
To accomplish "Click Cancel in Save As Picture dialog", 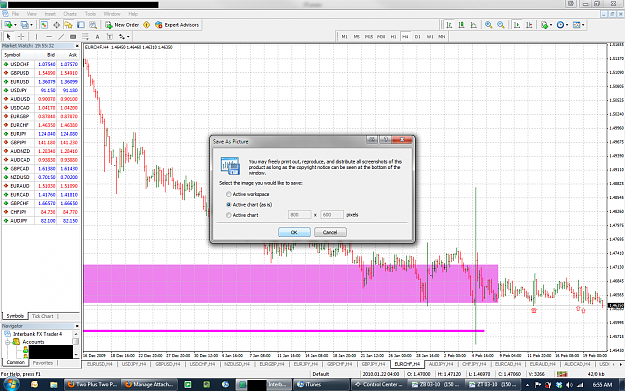I will [x=330, y=232].
